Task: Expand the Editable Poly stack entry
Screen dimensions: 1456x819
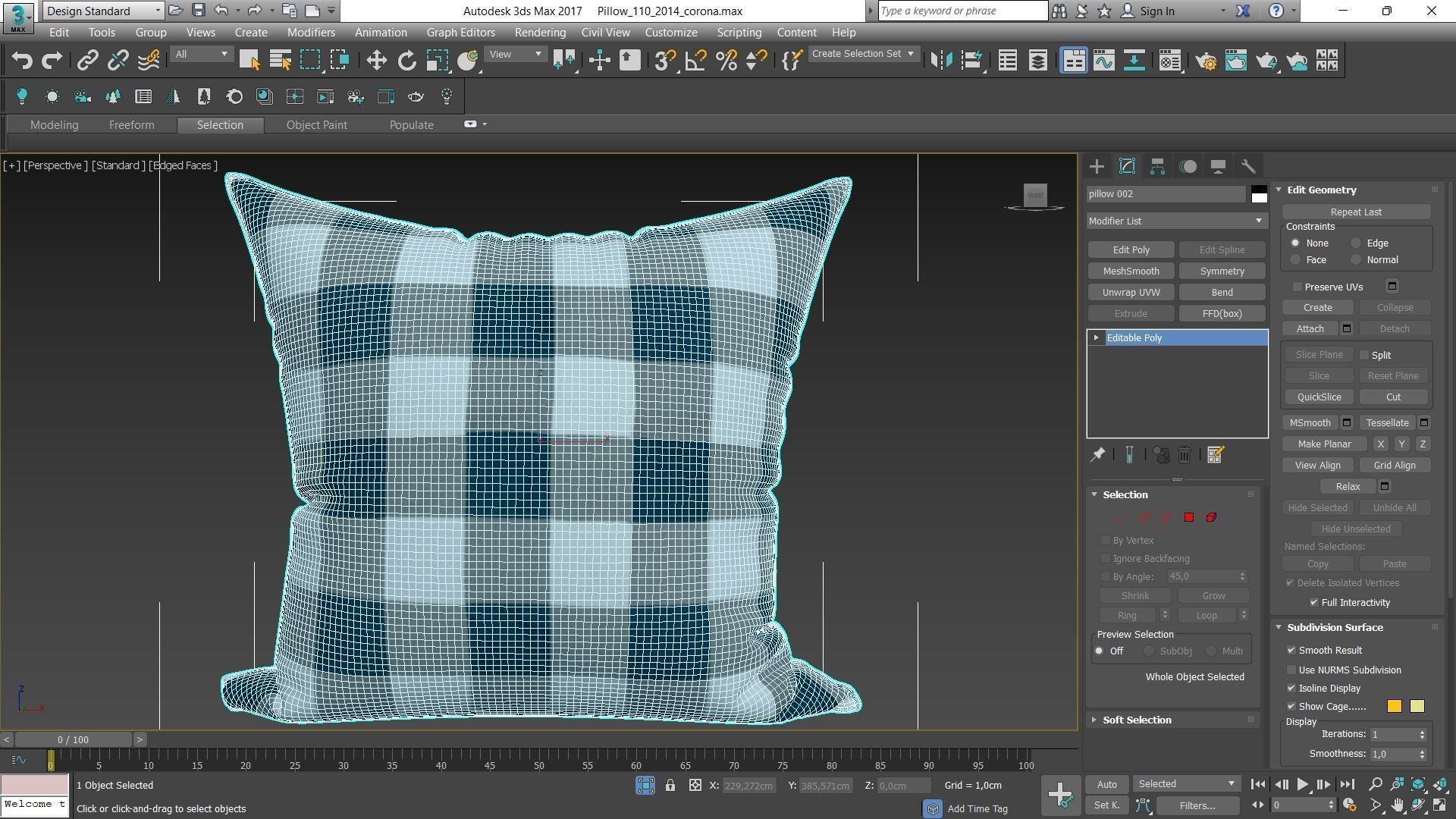Action: [1097, 338]
